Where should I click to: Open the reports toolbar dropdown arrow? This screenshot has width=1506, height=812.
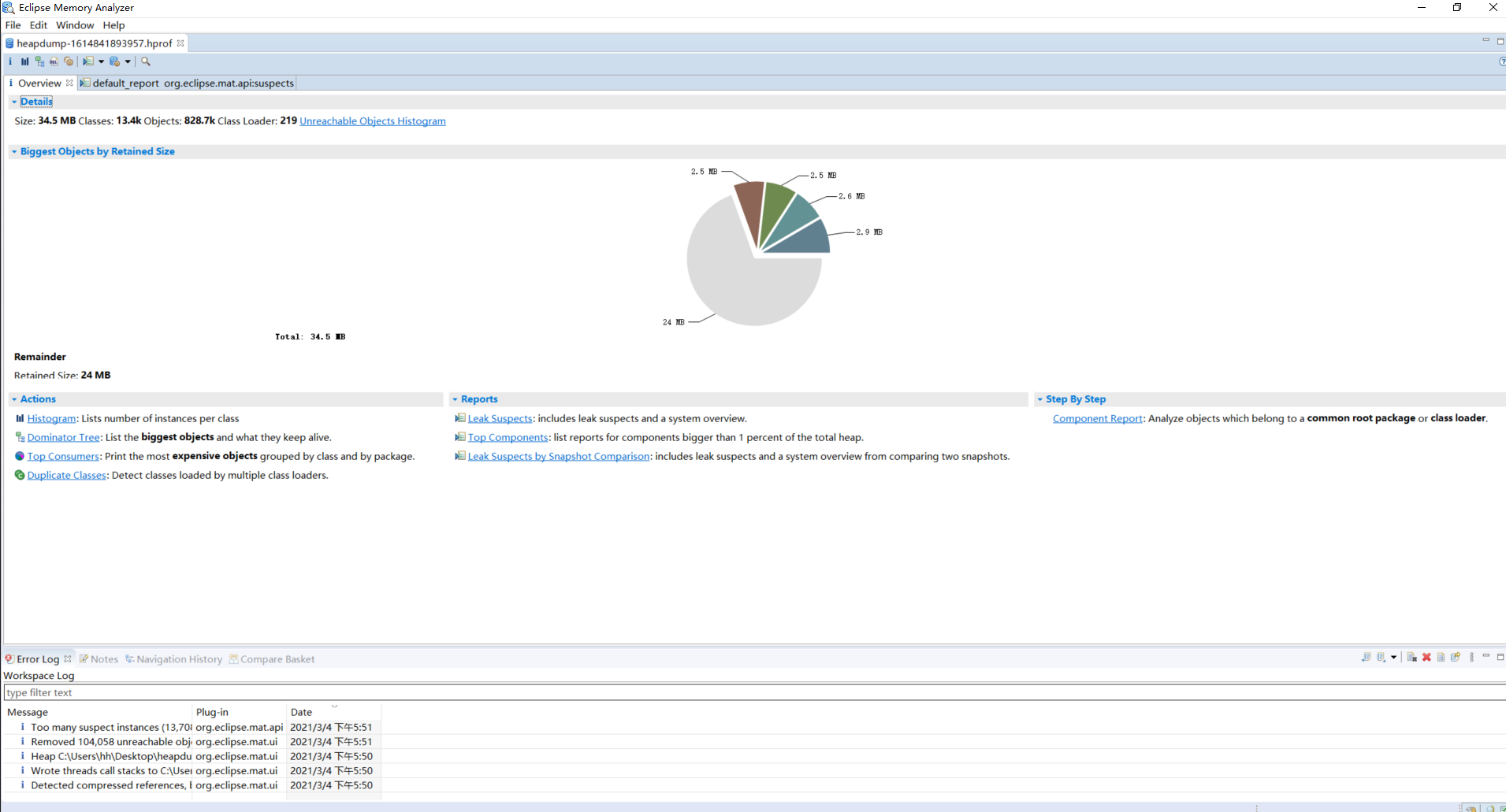coord(101,61)
